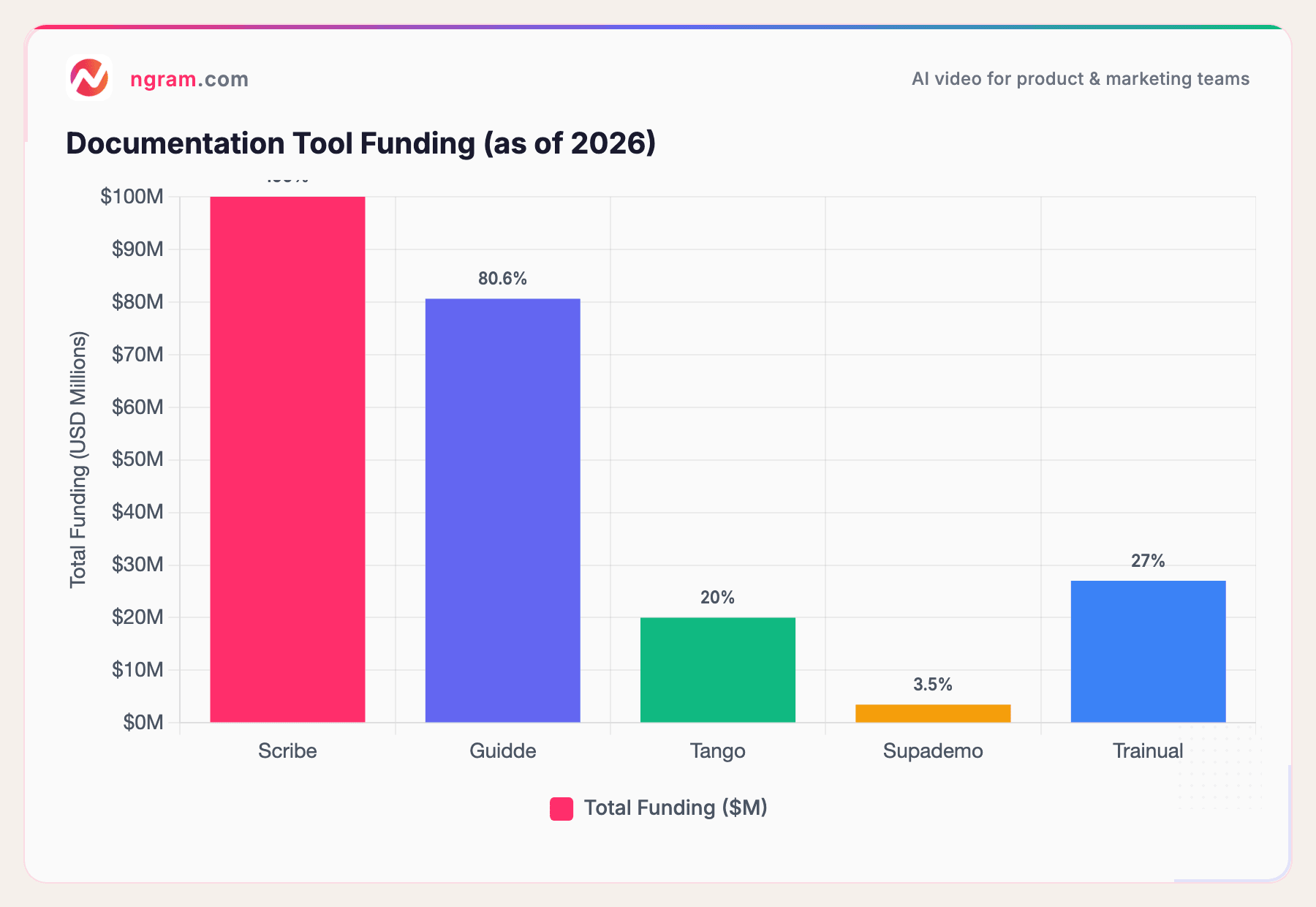Image resolution: width=1316 pixels, height=907 pixels.
Task: Click the chart title Documentation Tool Funding
Action: (x=361, y=143)
